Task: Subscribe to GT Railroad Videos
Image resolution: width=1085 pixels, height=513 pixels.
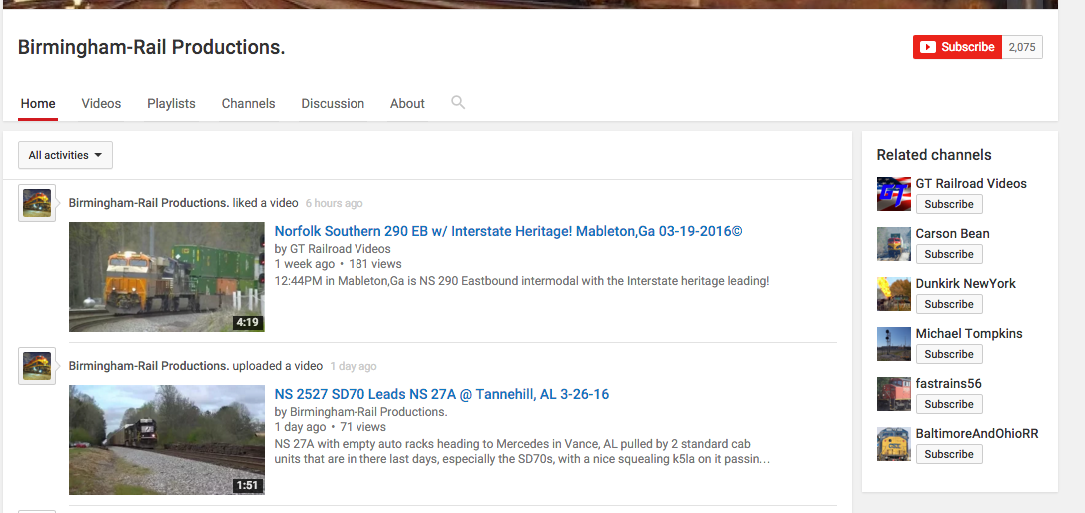Action: coord(949,204)
